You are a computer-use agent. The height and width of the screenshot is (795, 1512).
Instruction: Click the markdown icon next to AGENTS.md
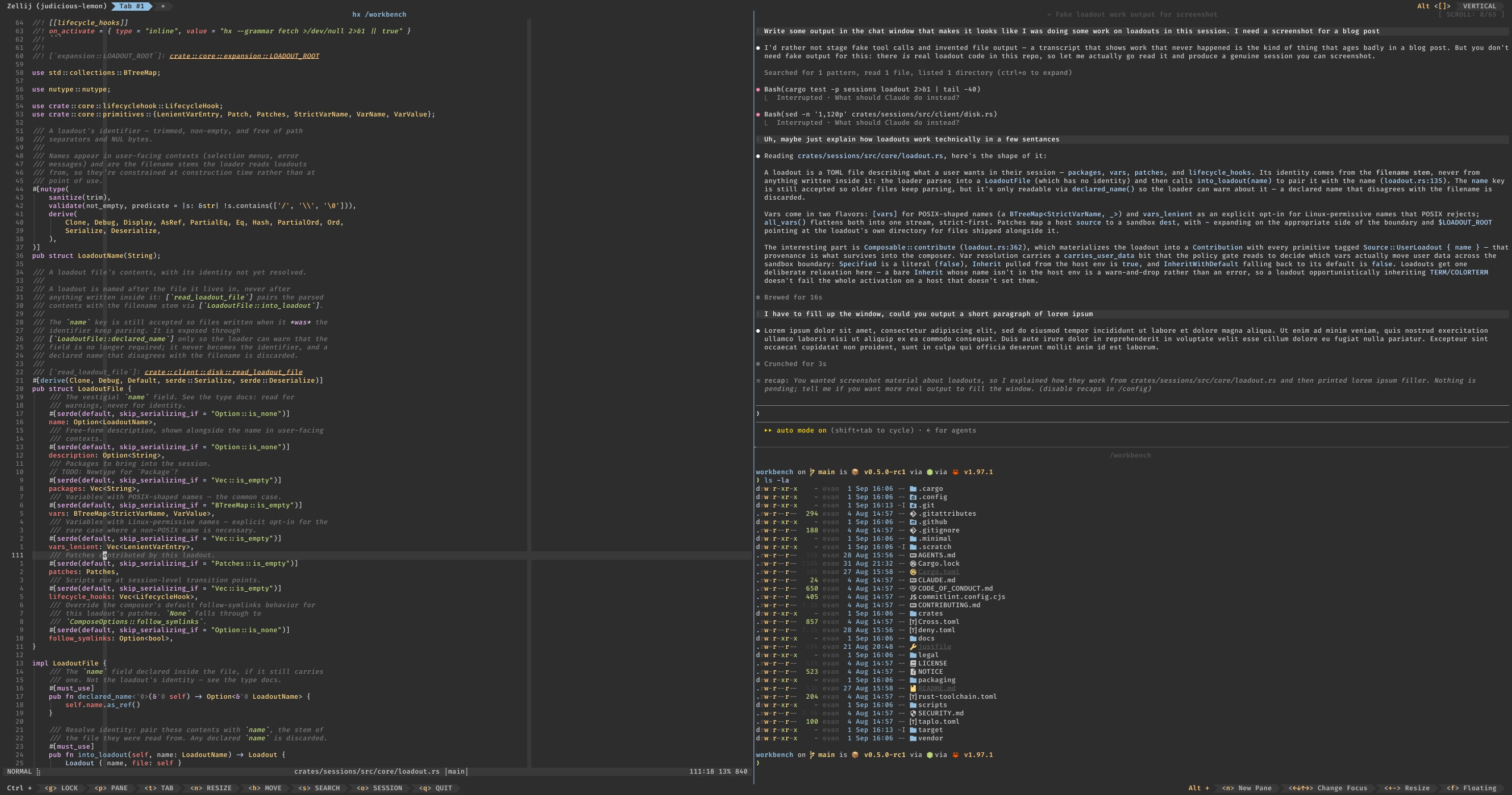(x=913, y=556)
